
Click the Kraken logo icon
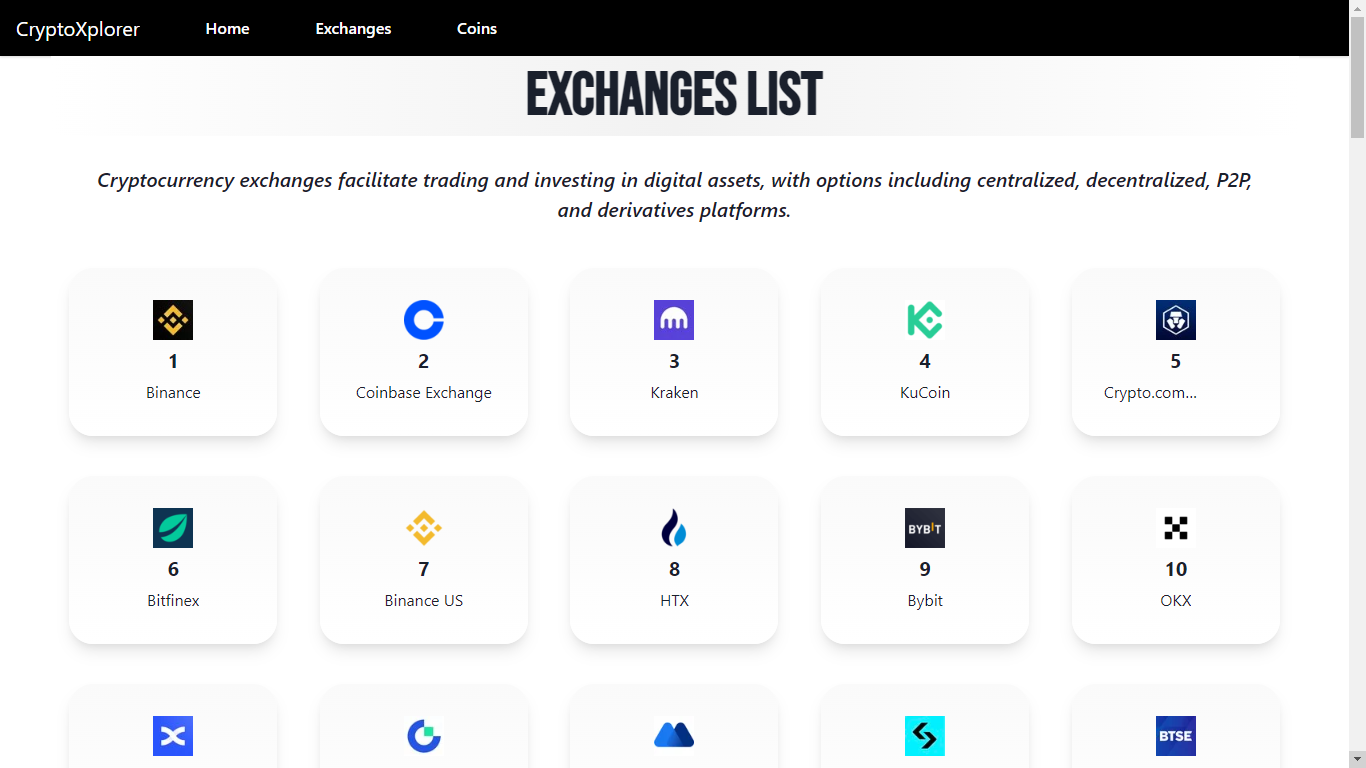[x=674, y=320]
